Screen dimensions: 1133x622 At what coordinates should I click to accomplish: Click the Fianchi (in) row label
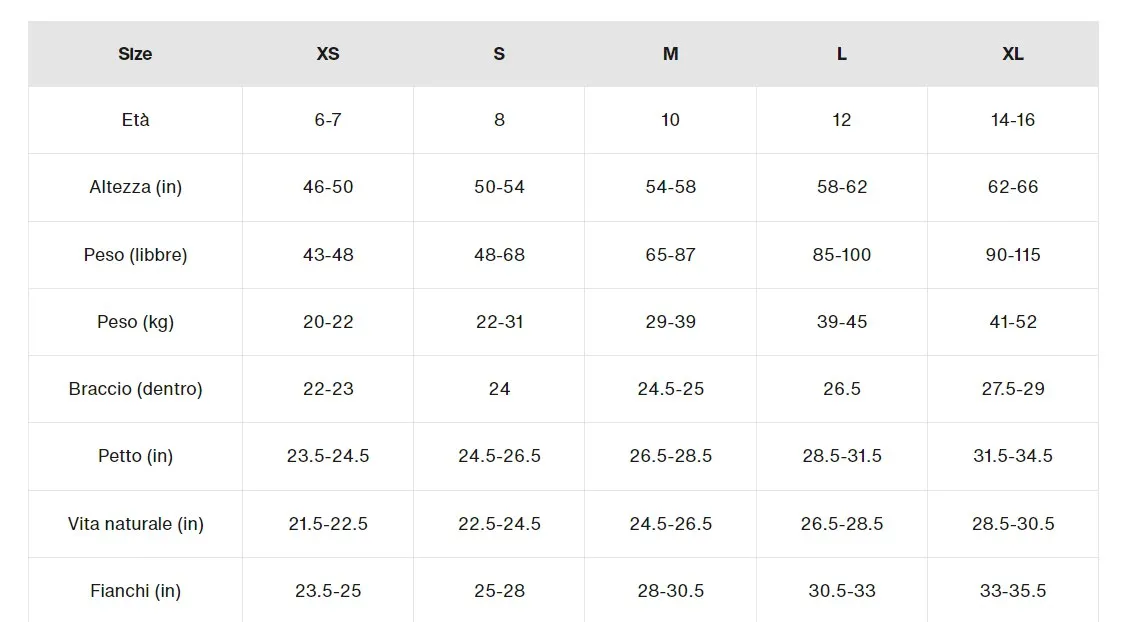[135, 591]
